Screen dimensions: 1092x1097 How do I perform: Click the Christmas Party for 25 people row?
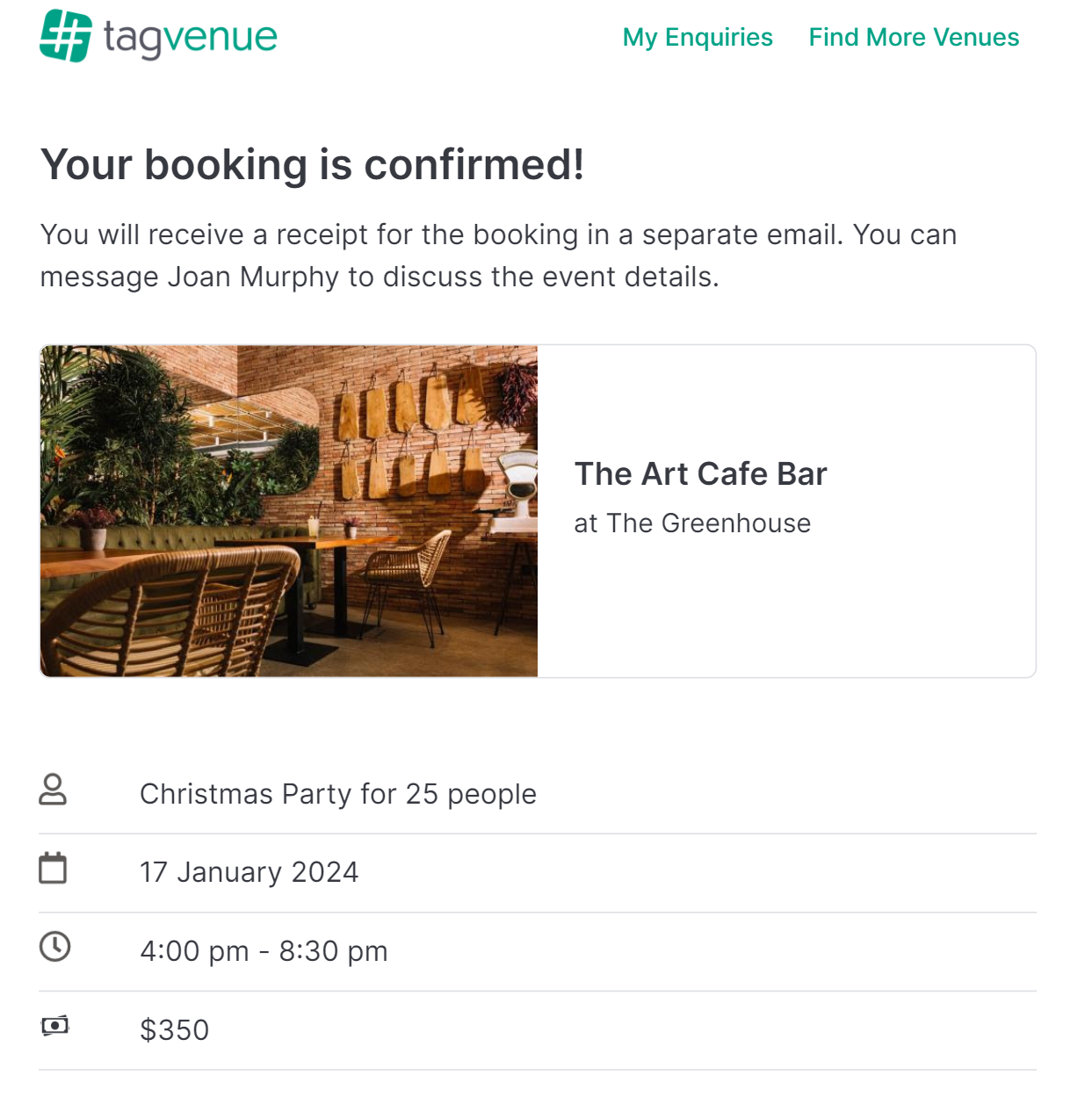coord(538,794)
